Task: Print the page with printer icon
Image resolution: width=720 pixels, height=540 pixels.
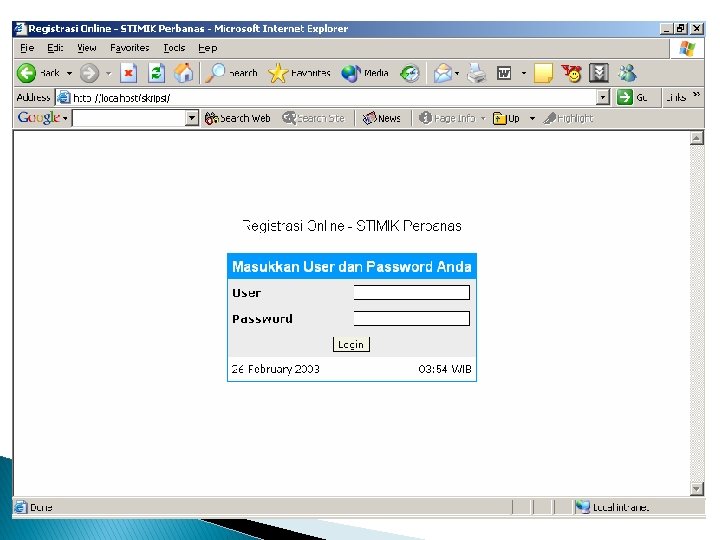Action: tap(477, 73)
